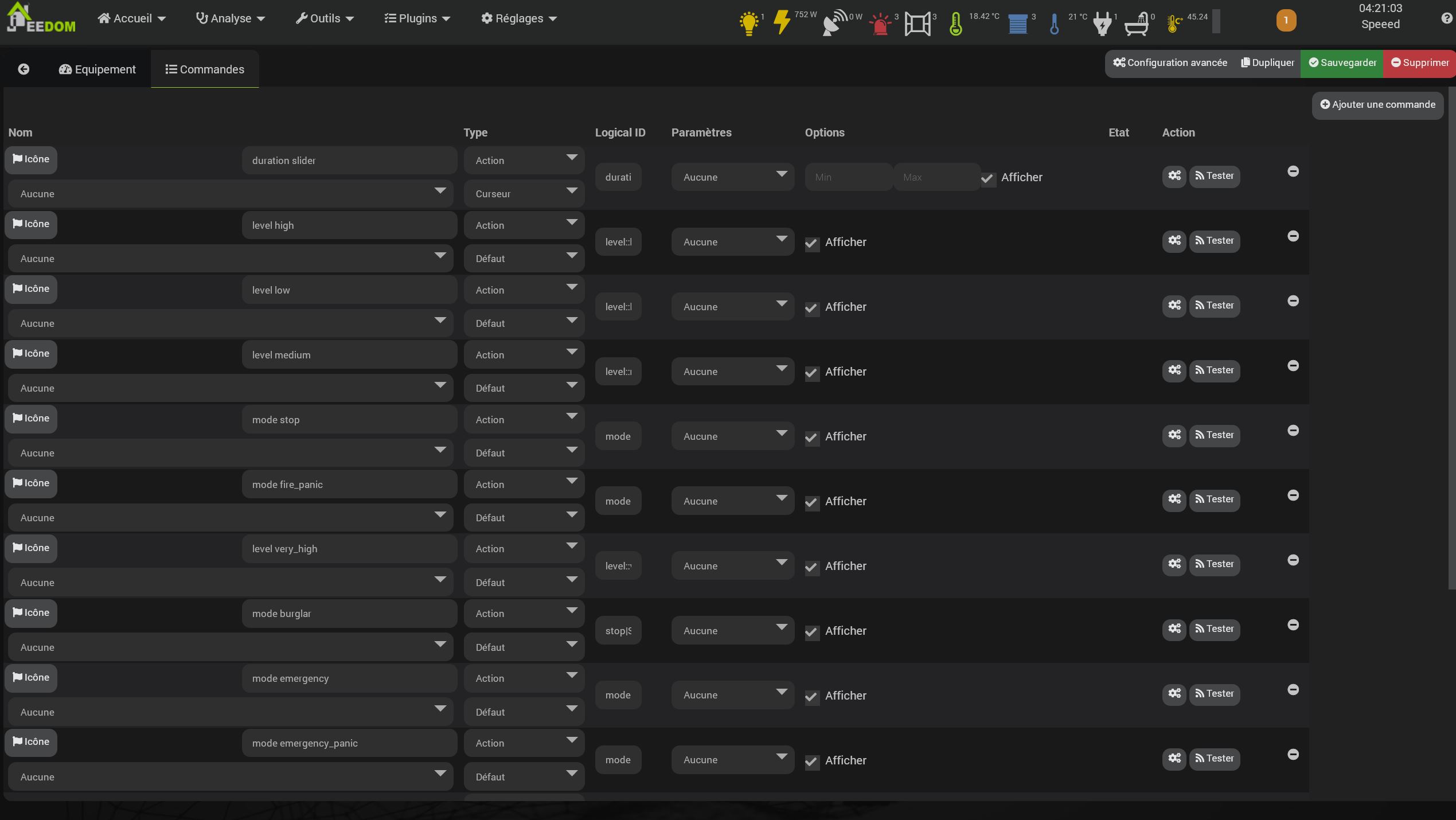This screenshot has width=1456, height=820.
Task: Open Paramètres dropdown for level medium row
Action: (732, 372)
